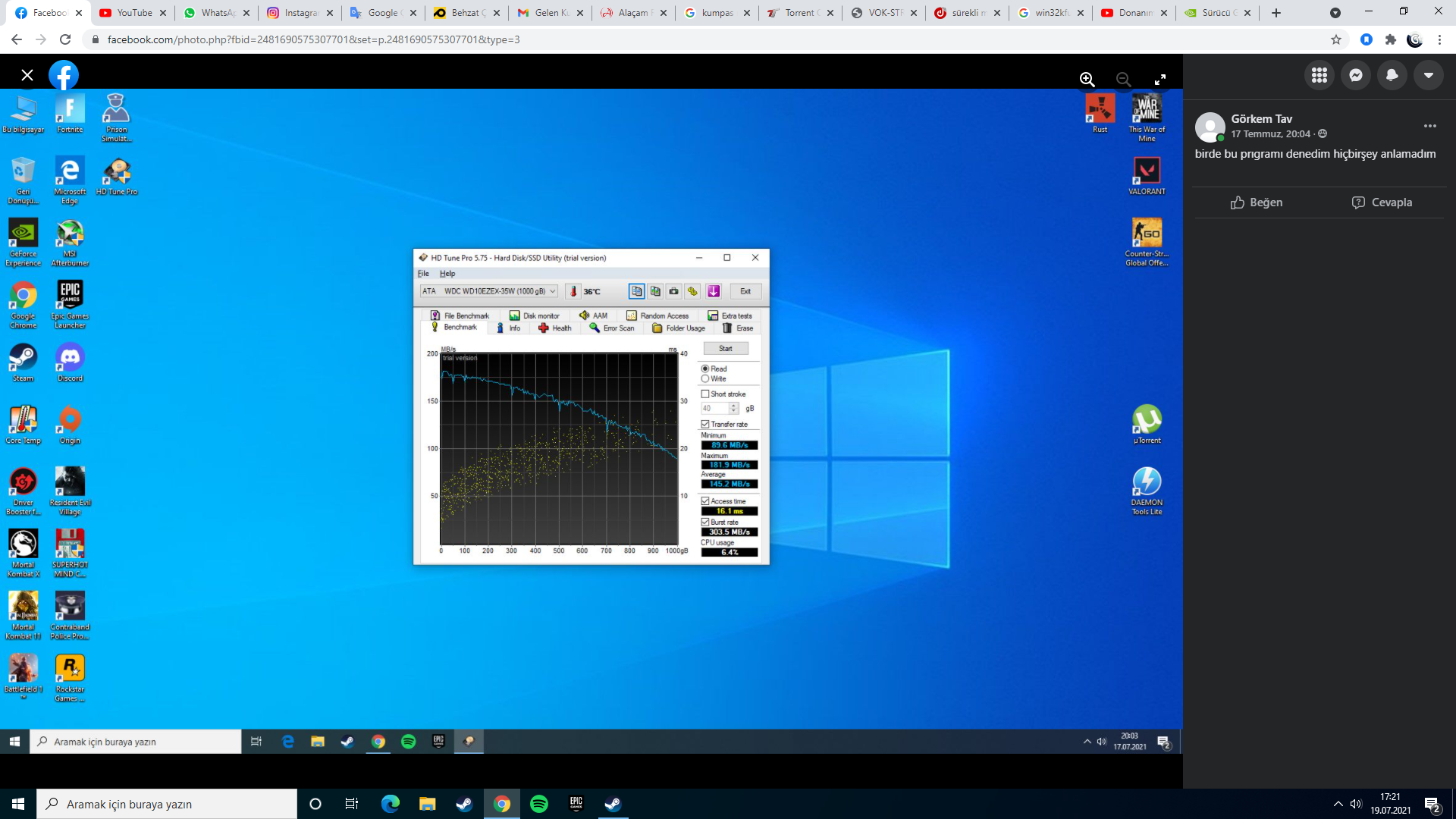This screenshot has width=1456, height=819.
Task: Open Görkem Tav's profile name link
Action: pos(1261,119)
